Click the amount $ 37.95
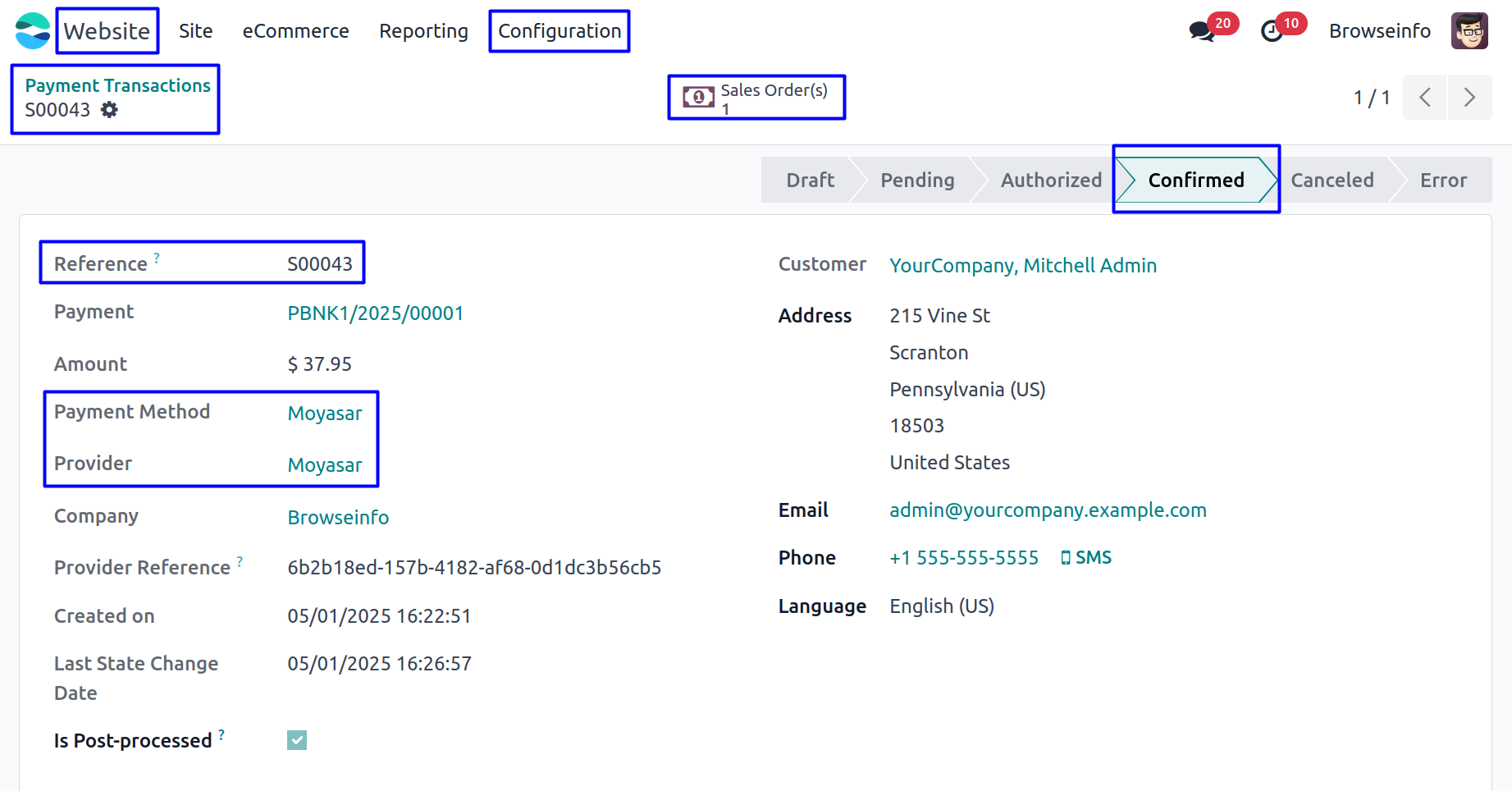This screenshot has height=791, width=1512. [319, 364]
